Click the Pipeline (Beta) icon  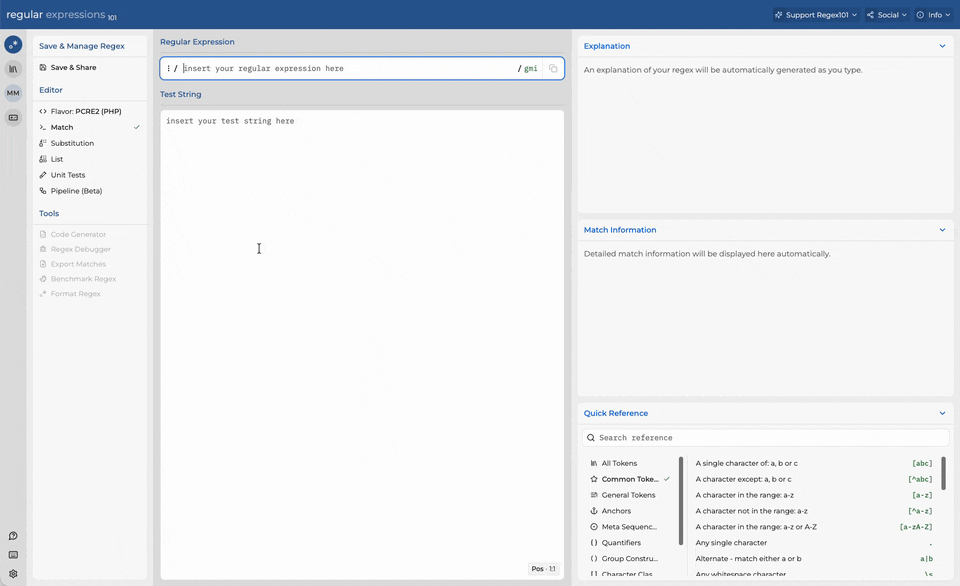43,190
